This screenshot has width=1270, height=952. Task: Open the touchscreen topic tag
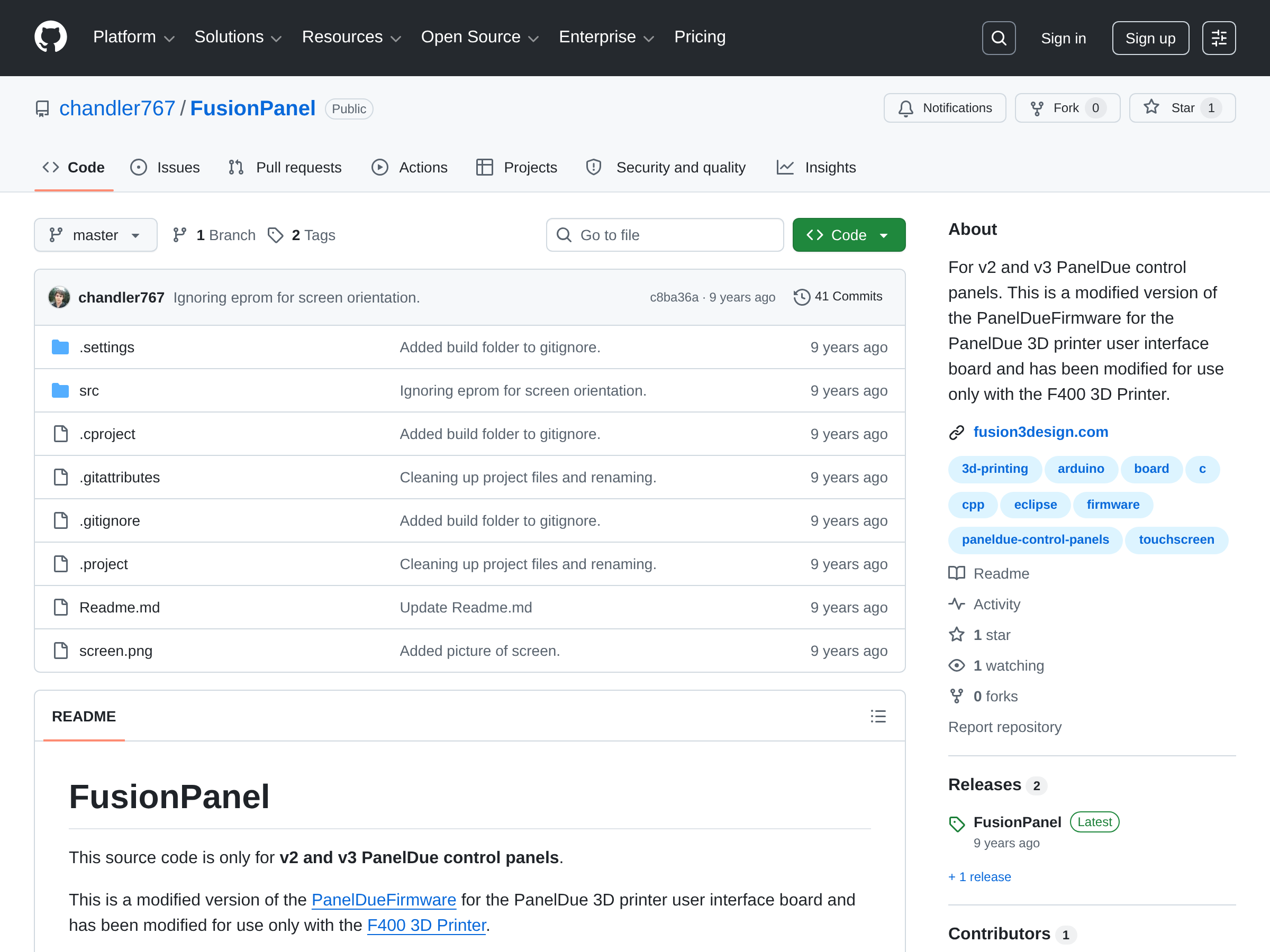point(1176,539)
